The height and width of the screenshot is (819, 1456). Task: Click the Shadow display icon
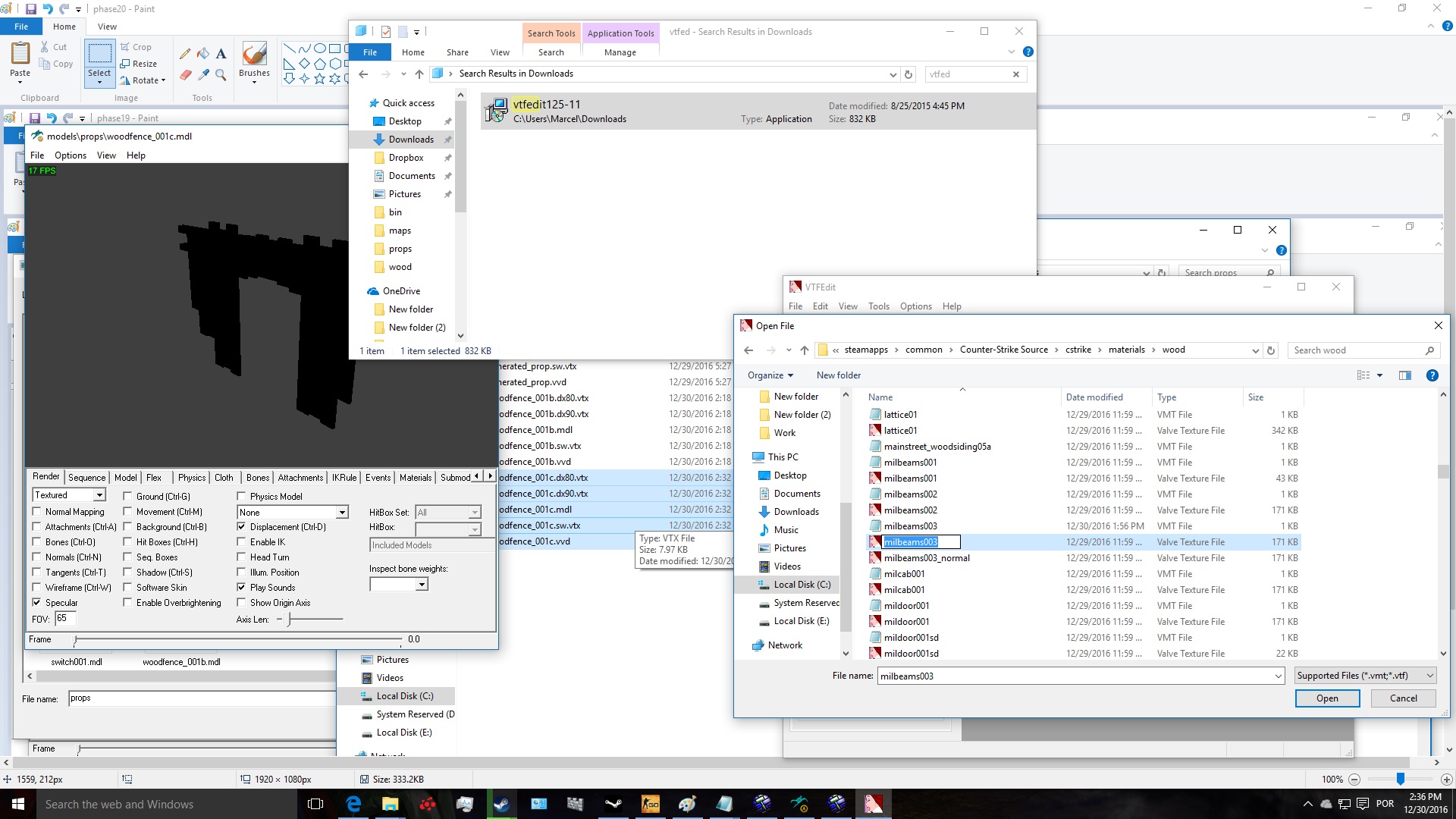pos(127,572)
